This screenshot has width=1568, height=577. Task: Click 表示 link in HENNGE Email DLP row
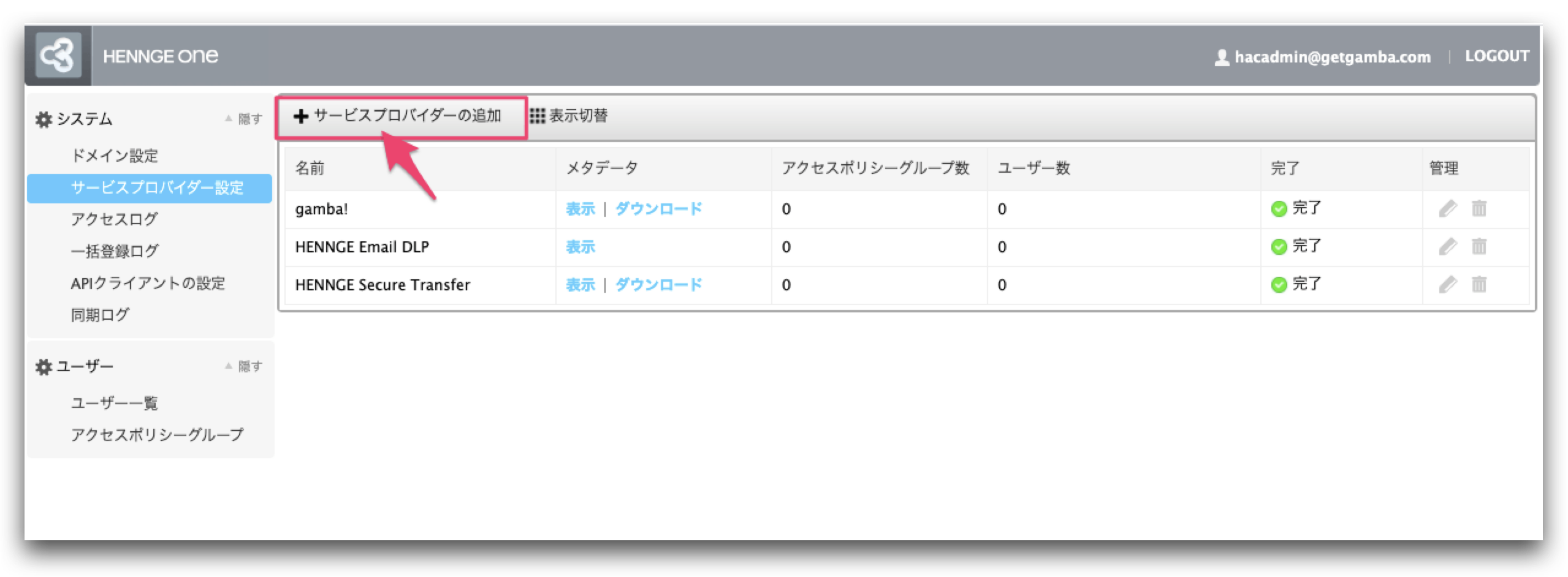tap(580, 247)
